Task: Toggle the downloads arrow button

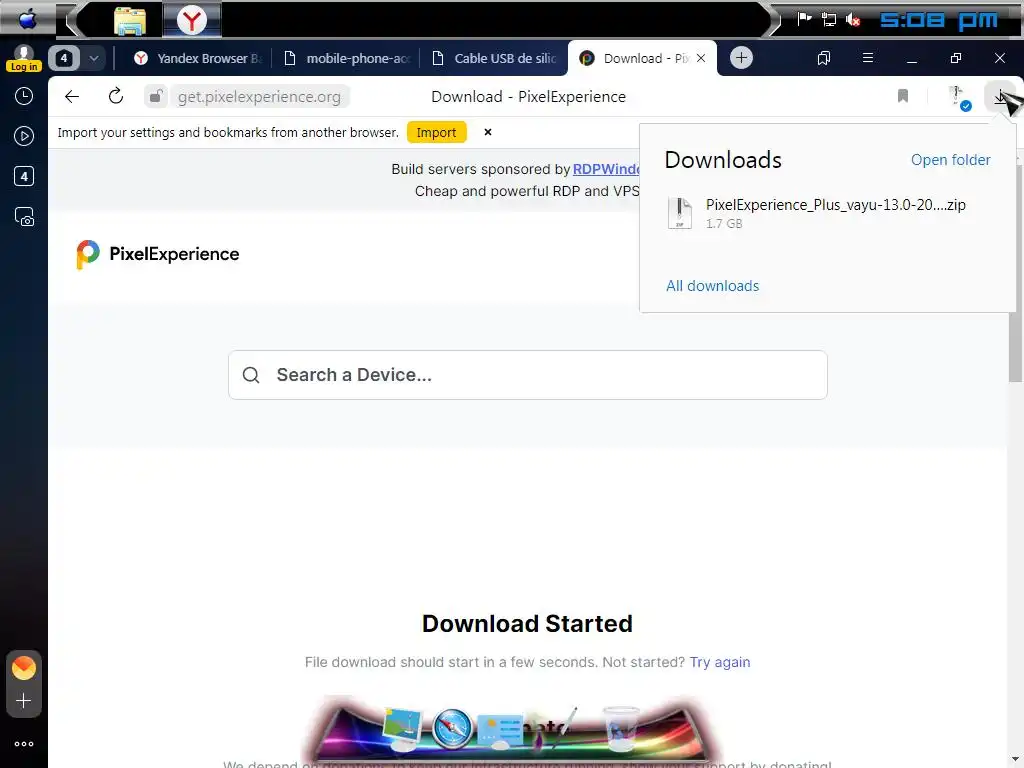Action: [999, 97]
